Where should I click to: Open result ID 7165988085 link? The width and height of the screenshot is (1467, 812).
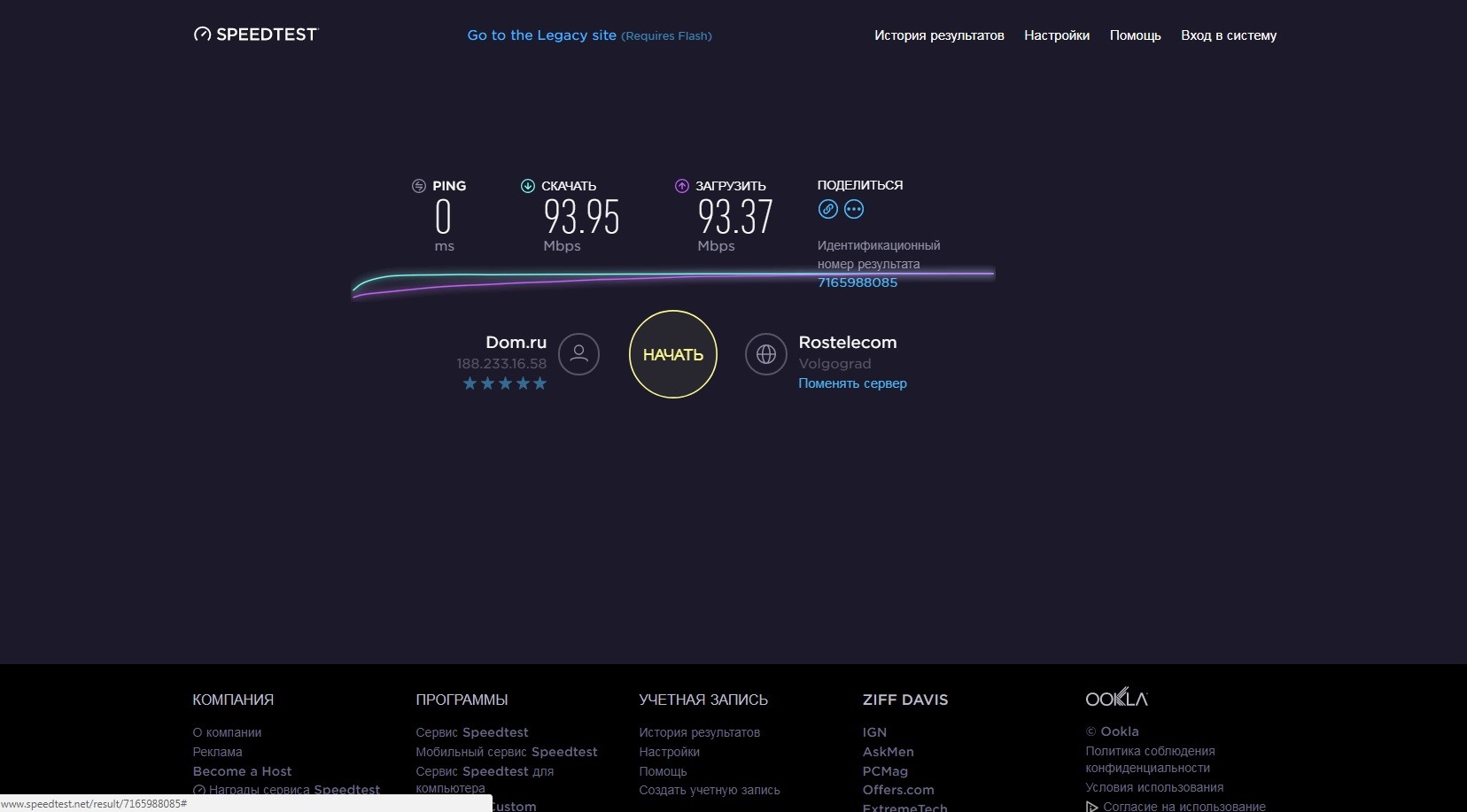tap(857, 282)
